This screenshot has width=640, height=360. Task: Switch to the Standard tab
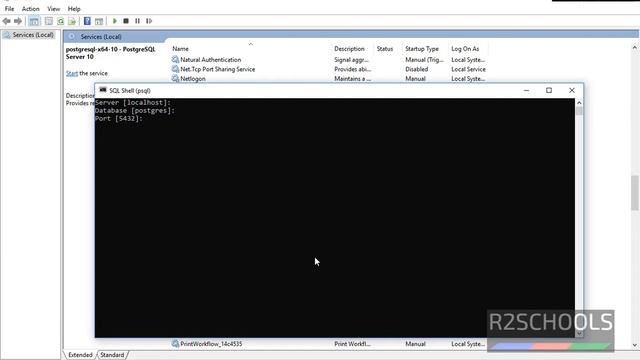[112, 355]
